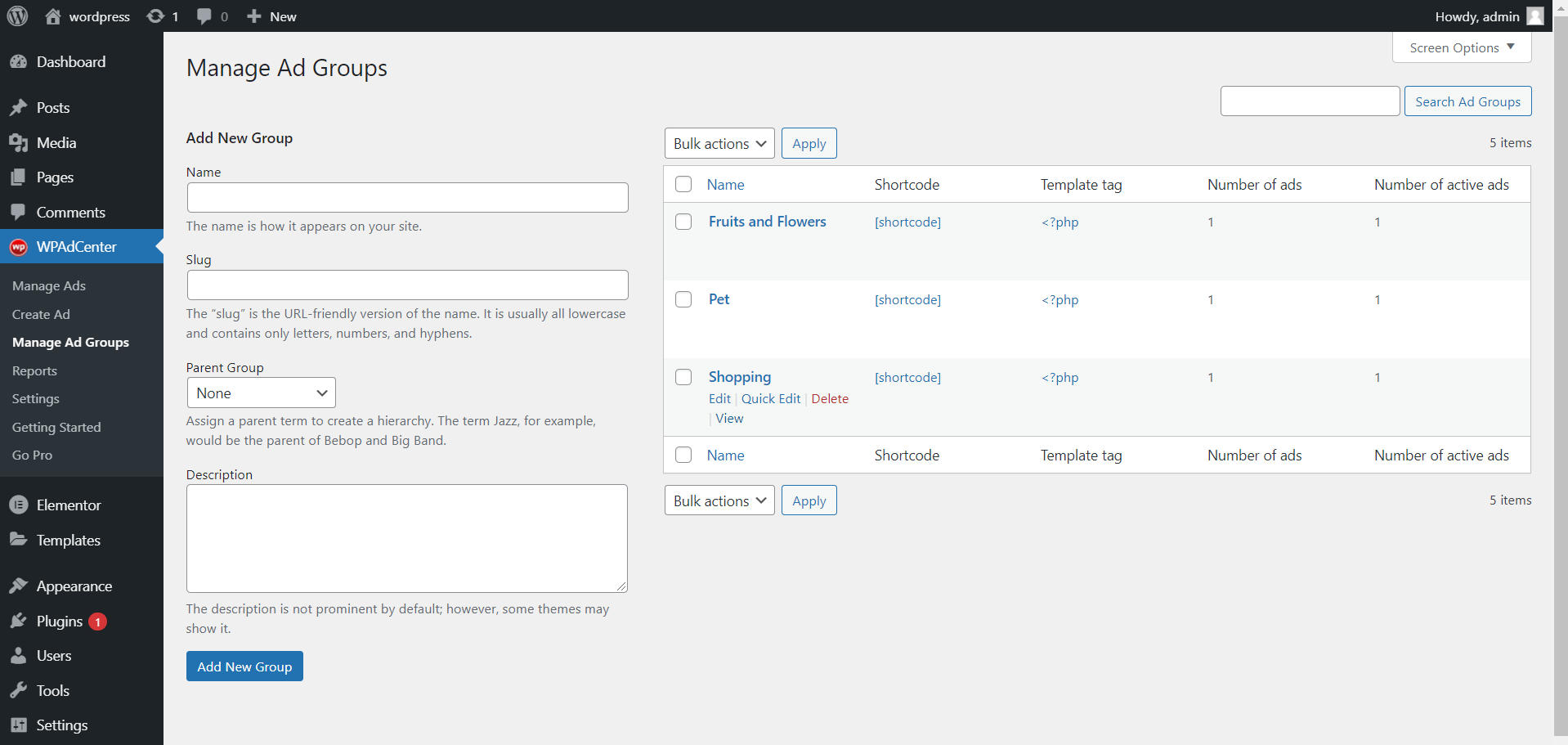Click the Elementor sidebar icon
This screenshot has height=745, width=1568.
(18, 505)
